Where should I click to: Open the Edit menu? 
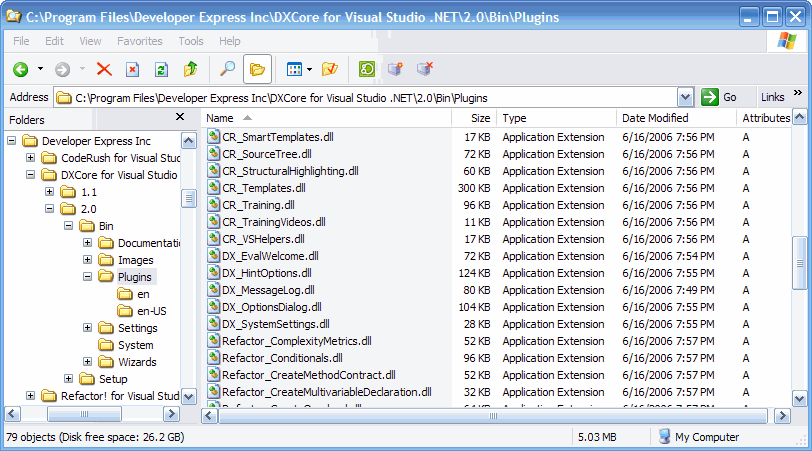[x=54, y=41]
